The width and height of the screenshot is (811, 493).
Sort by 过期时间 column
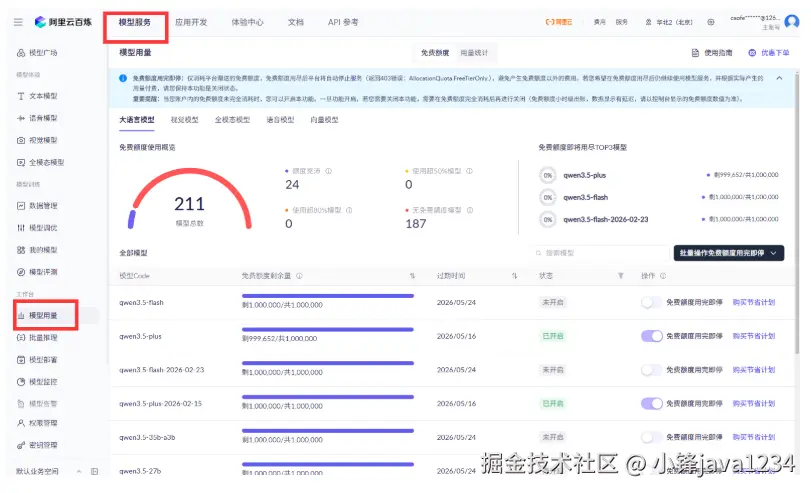coord(514,276)
